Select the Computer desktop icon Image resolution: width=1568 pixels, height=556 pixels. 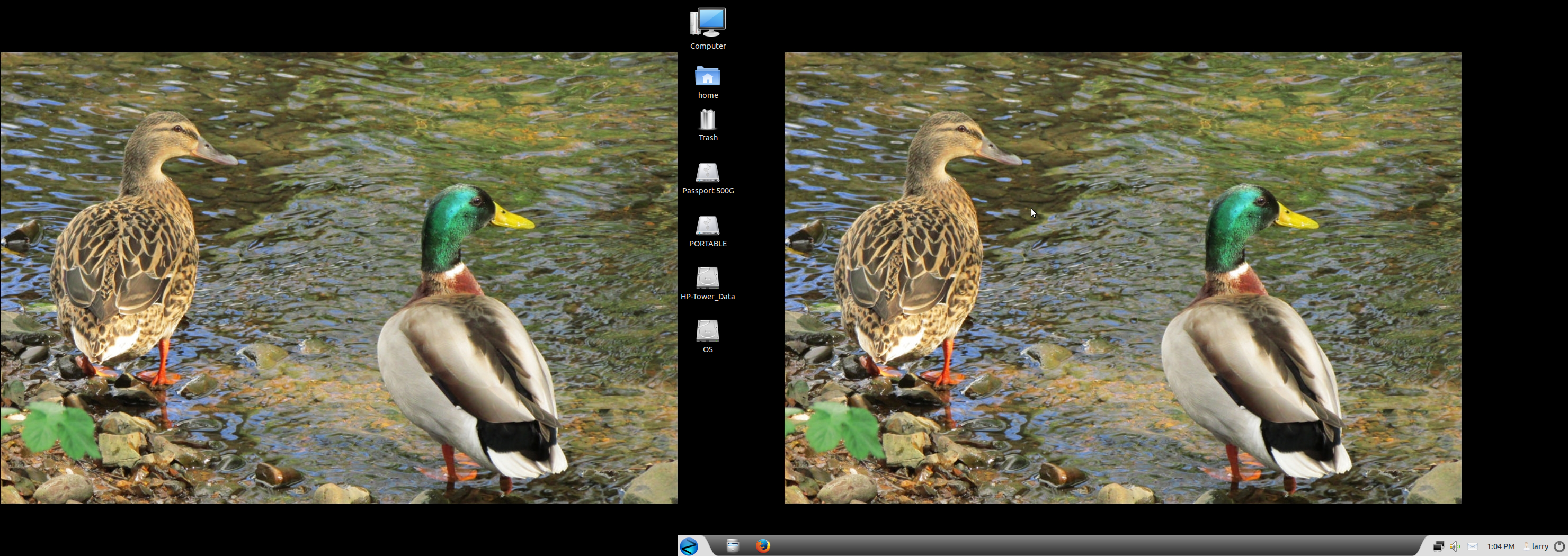pyautogui.click(x=707, y=23)
